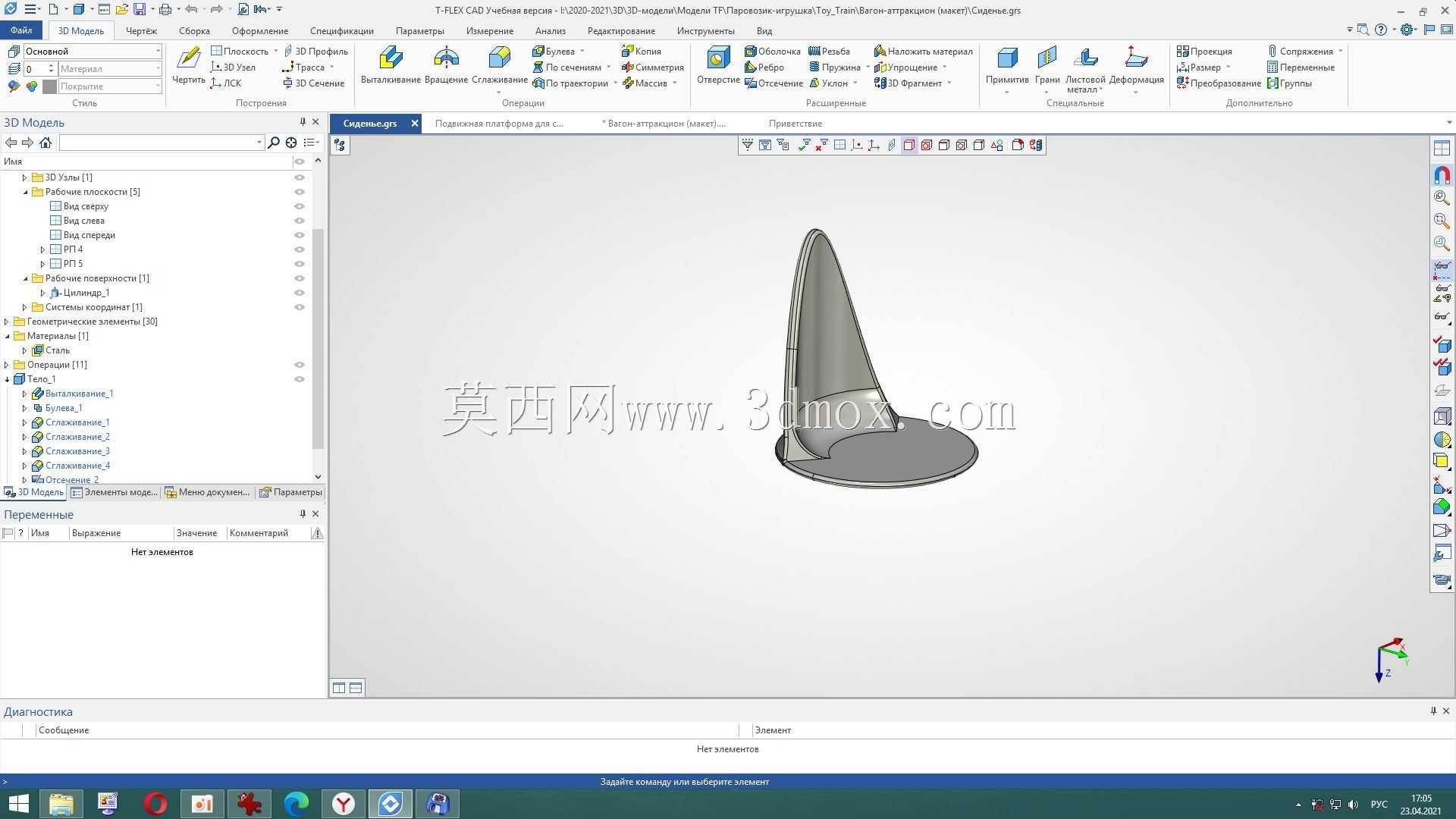Open the 3D Сечение tool
This screenshot has width=1456, height=819.
tap(314, 83)
